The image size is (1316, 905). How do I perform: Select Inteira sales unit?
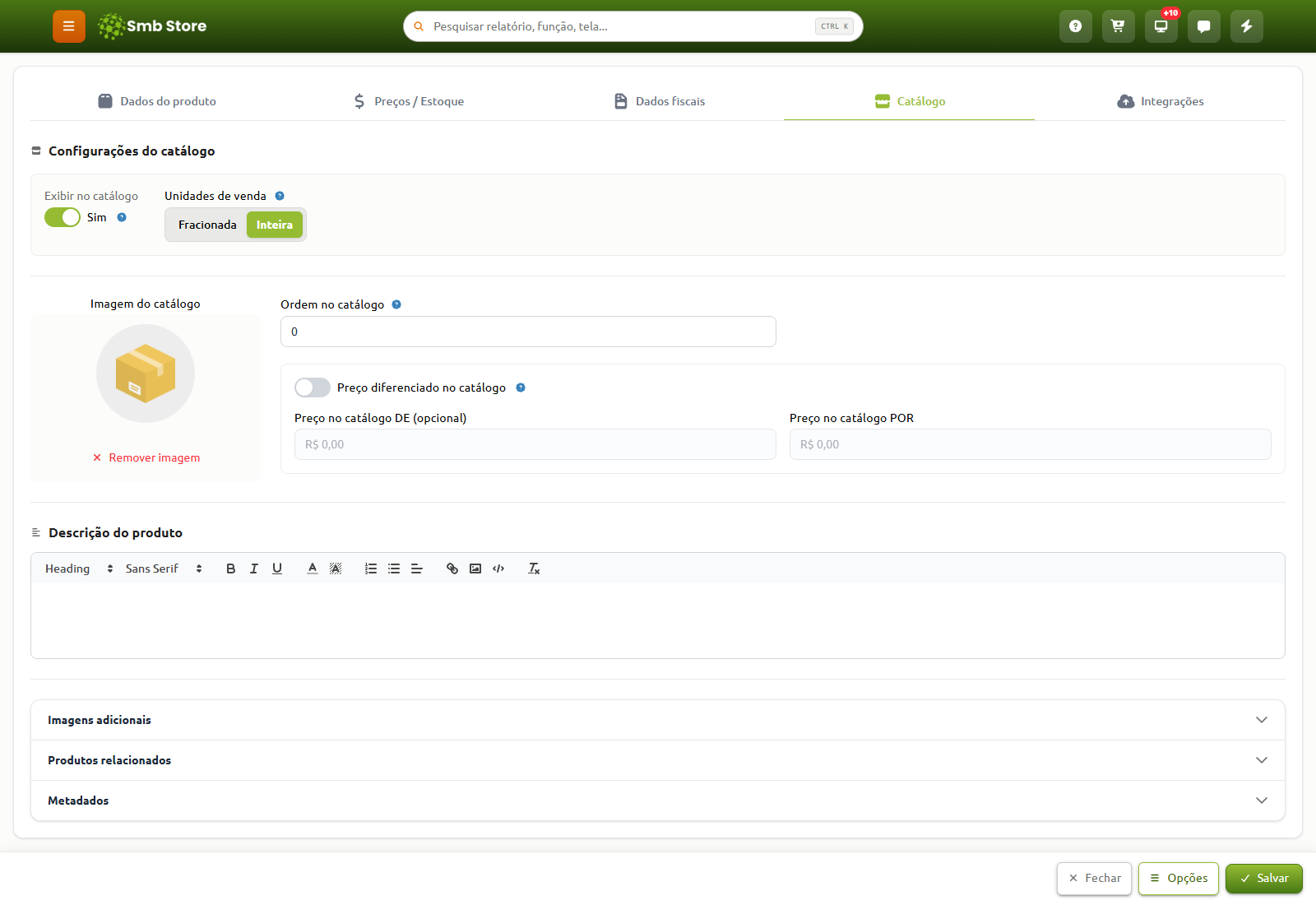click(275, 225)
